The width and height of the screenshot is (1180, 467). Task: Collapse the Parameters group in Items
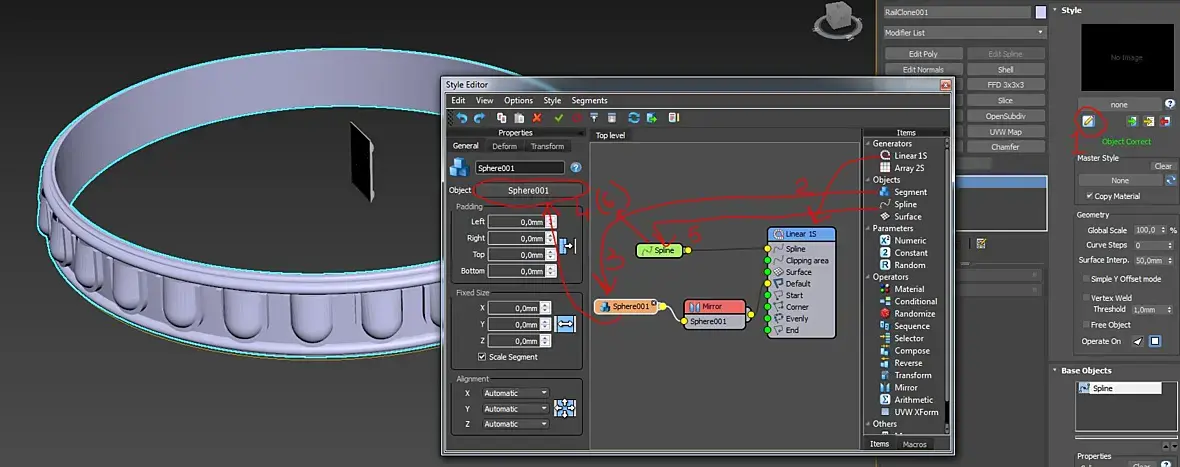pos(868,229)
